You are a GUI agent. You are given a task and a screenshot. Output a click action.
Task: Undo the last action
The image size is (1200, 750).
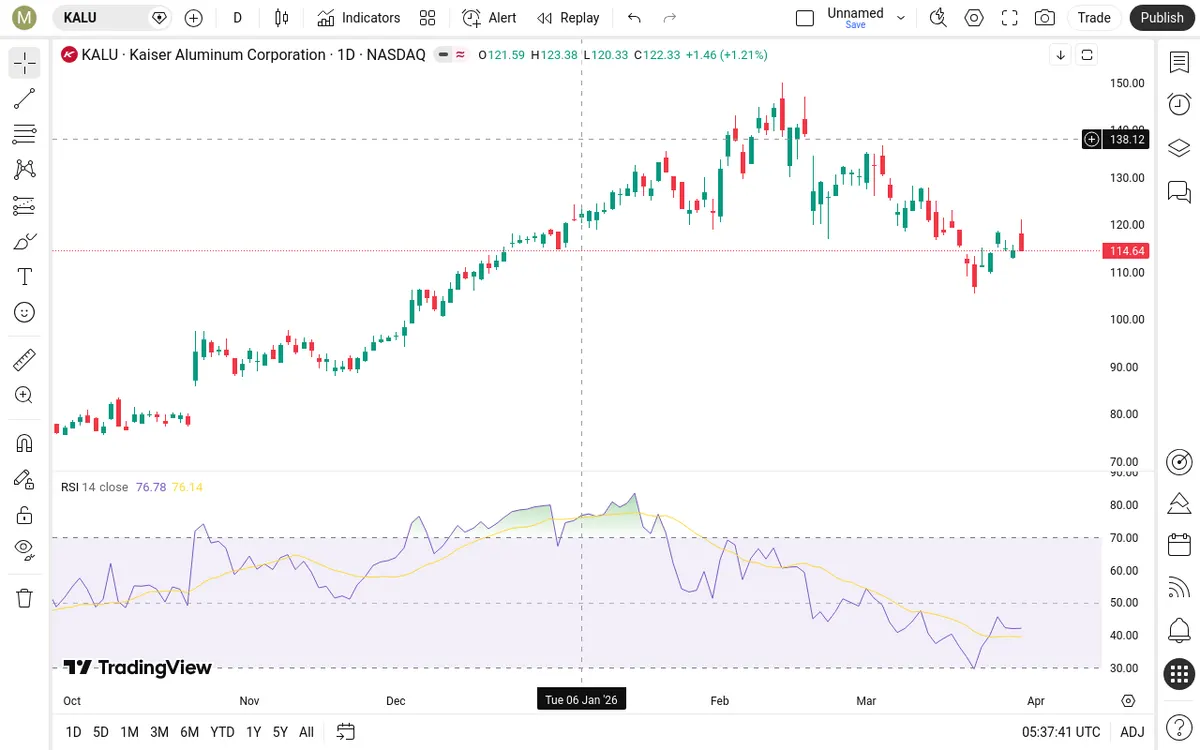point(634,18)
